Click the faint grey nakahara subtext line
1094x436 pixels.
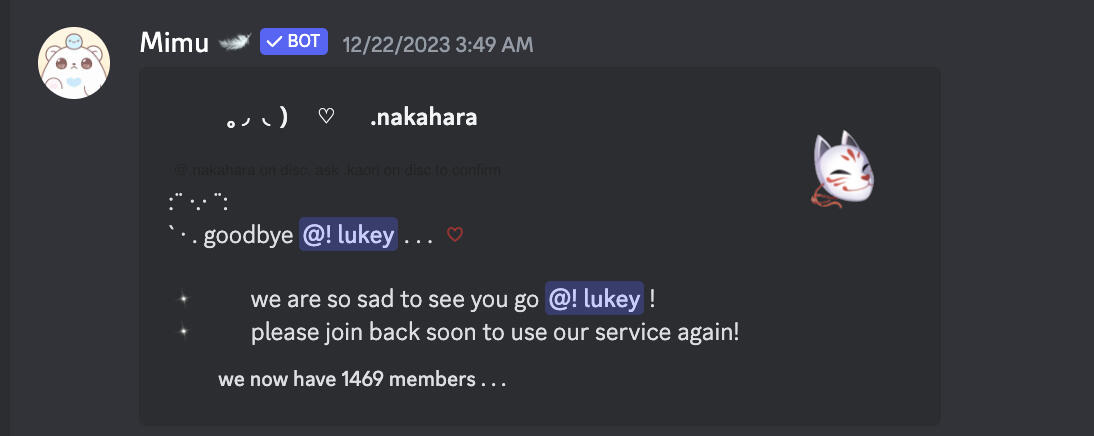coord(338,170)
